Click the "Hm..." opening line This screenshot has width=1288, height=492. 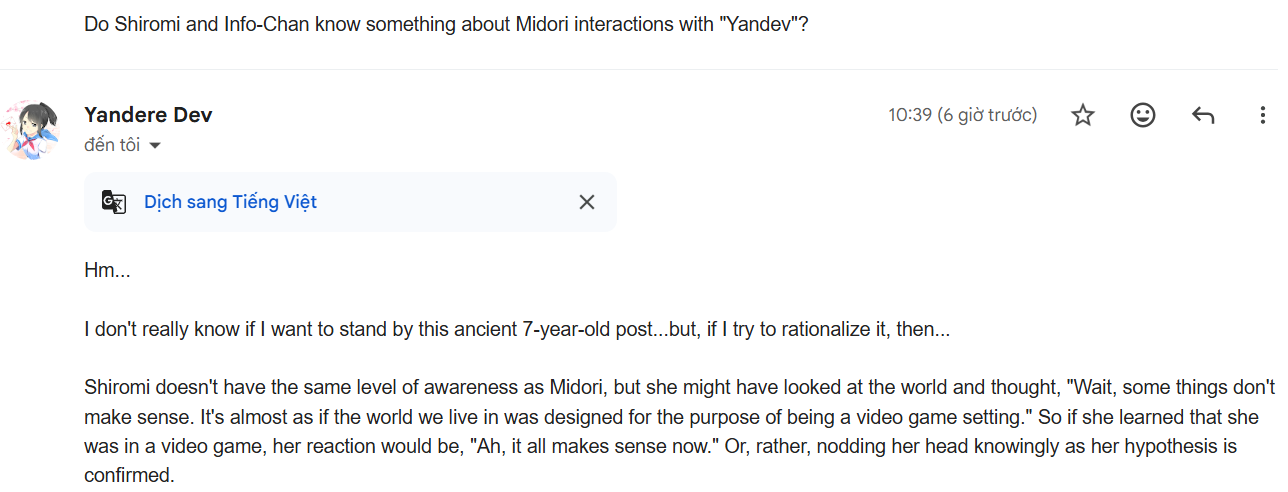(x=107, y=270)
